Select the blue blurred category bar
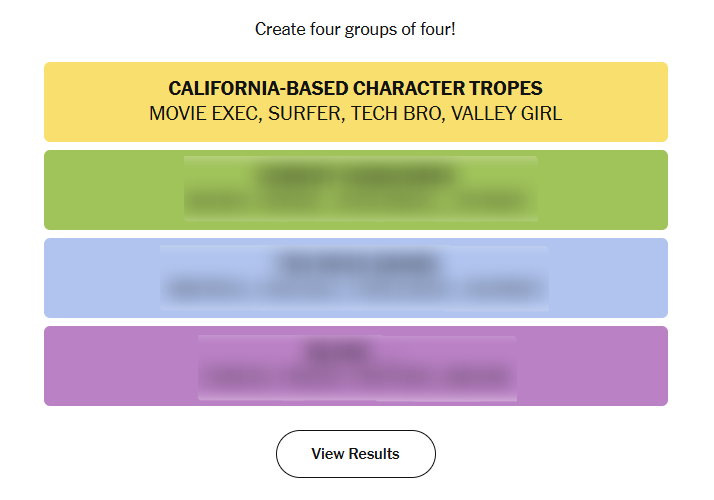This screenshot has width=714, height=500. (x=100, y=278)
